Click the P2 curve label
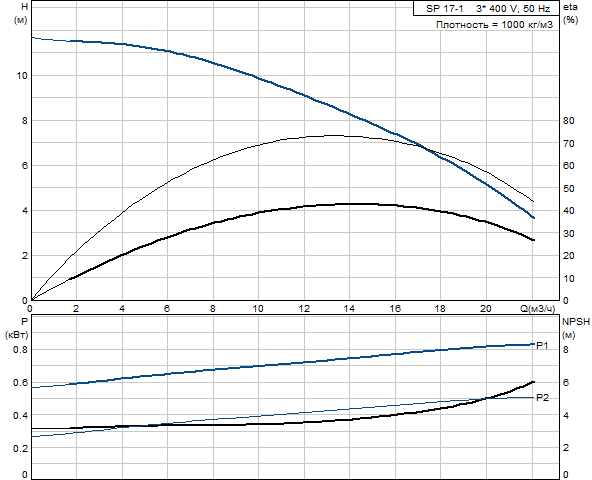This screenshot has width=592, height=480. pos(543,398)
